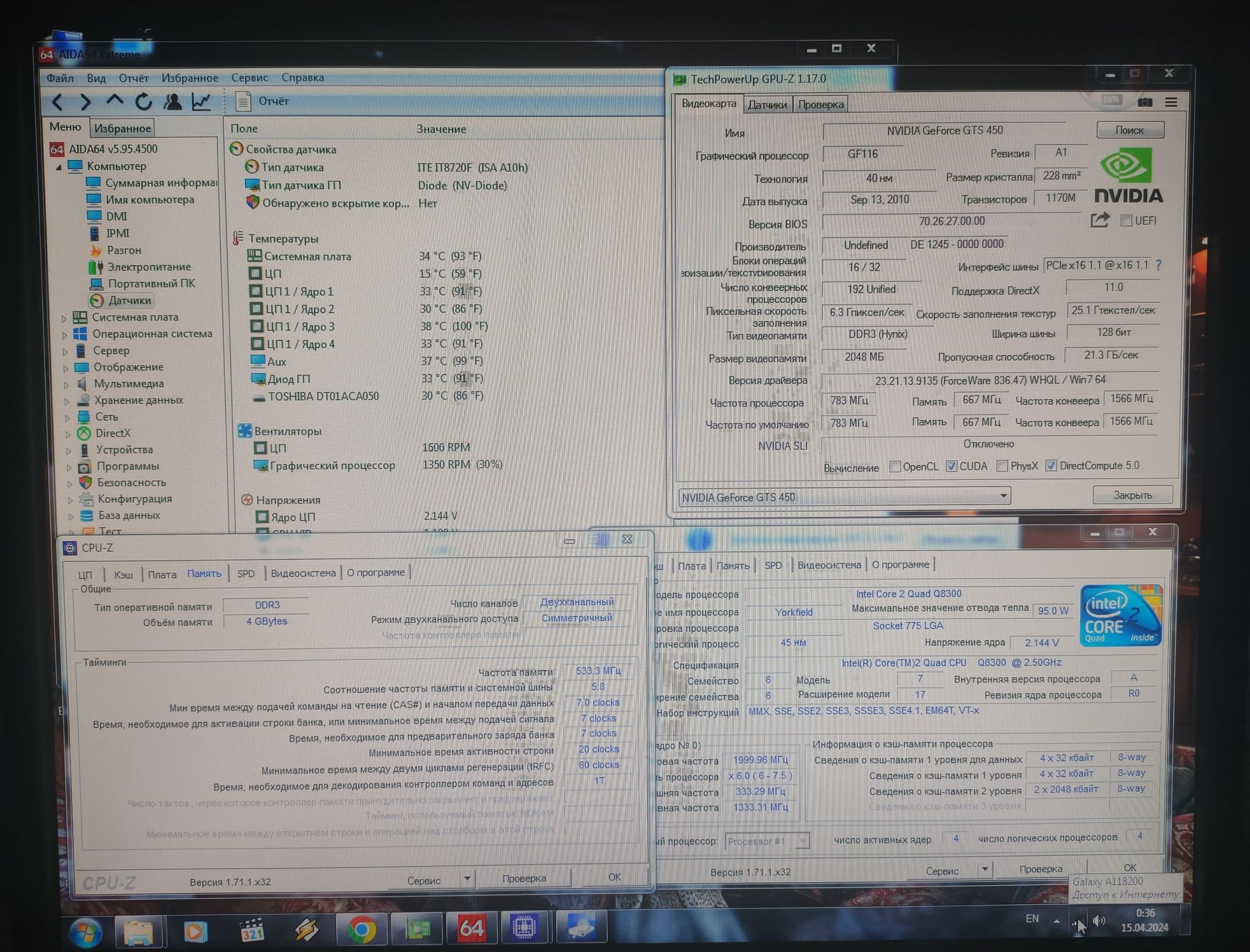
Task: Switch to CPU-Z taskbar icon
Action: tap(525, 927)
